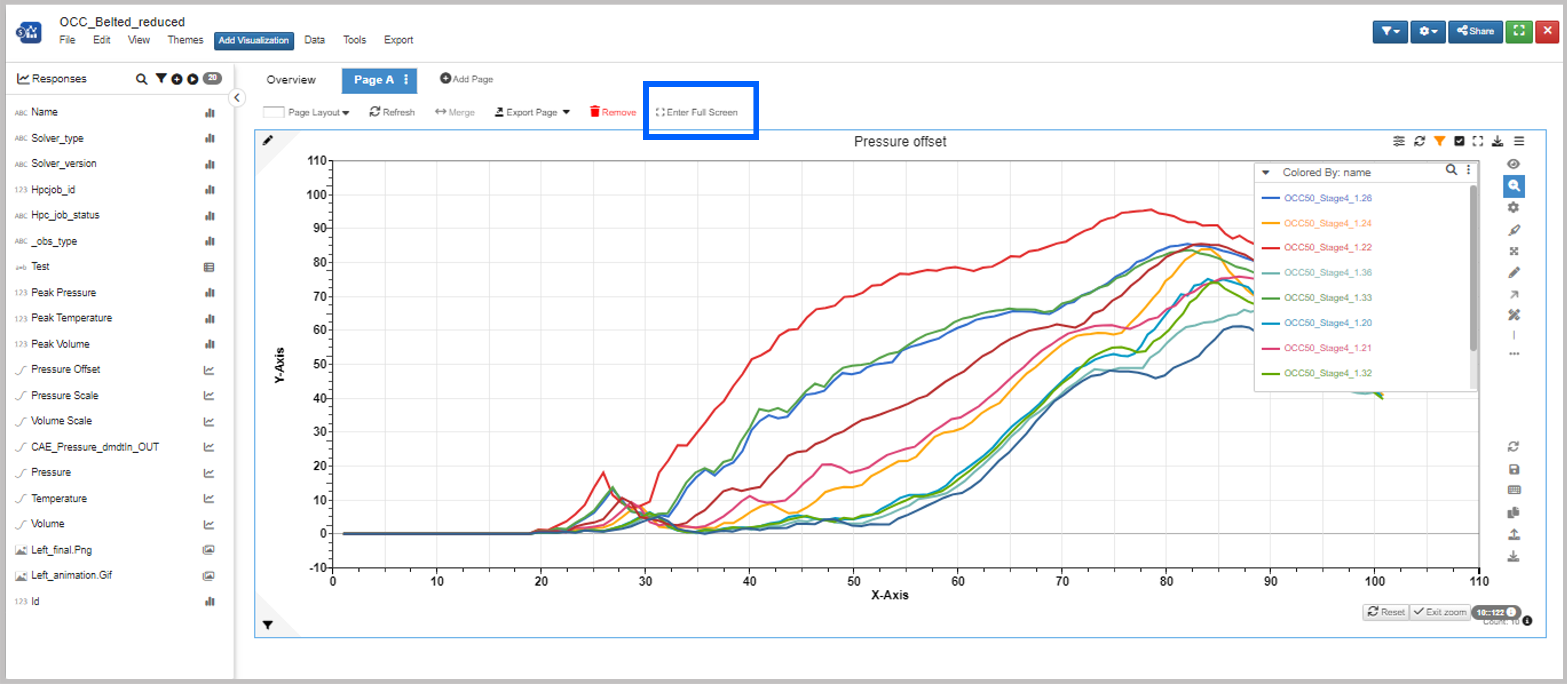This screenshot has width=1568, height=684.
Task: Toggle the eye visibility icon in chart sidebar
Action: pyautogui.click(x=1514, y=164)
